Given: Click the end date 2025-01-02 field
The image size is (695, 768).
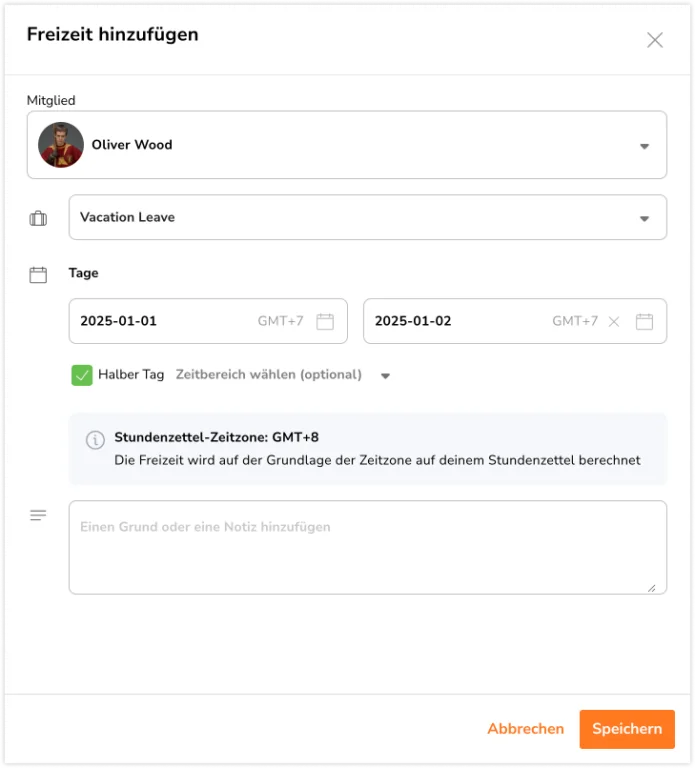Looking at the screenshot, I should tap(515, 321).
